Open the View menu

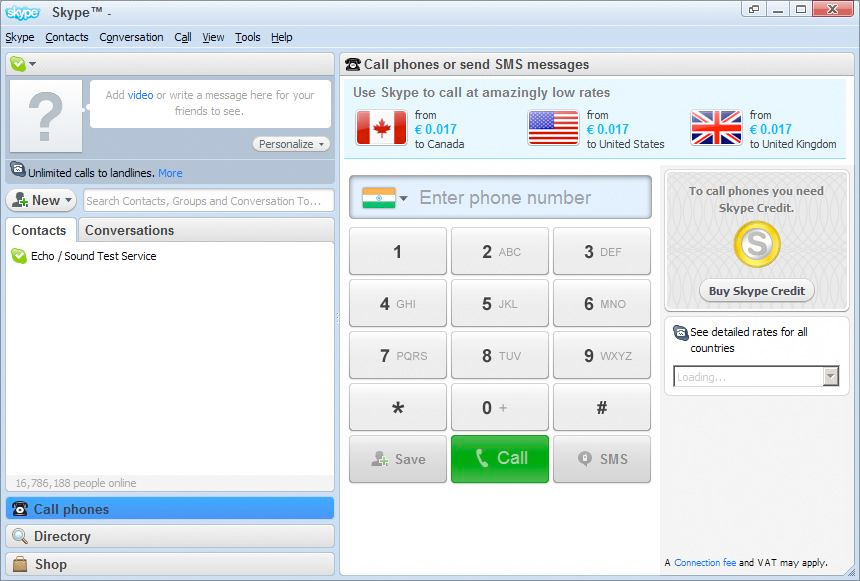pos(213,37)
